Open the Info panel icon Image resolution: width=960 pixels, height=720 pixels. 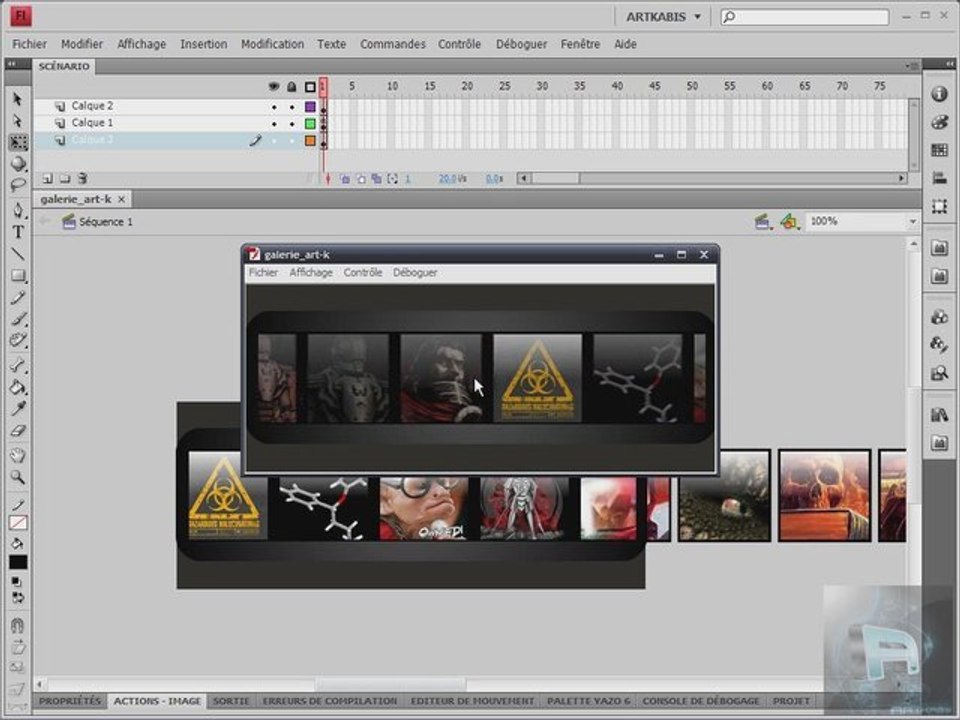939,94
